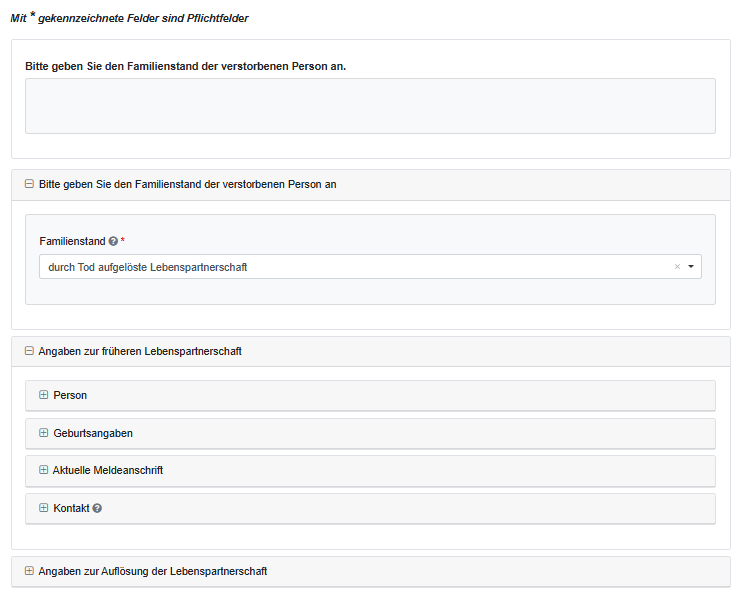This screenshot has height=589, width=742.
Task: Click the help icon next to Familienstand
Action: coord(113,241)
